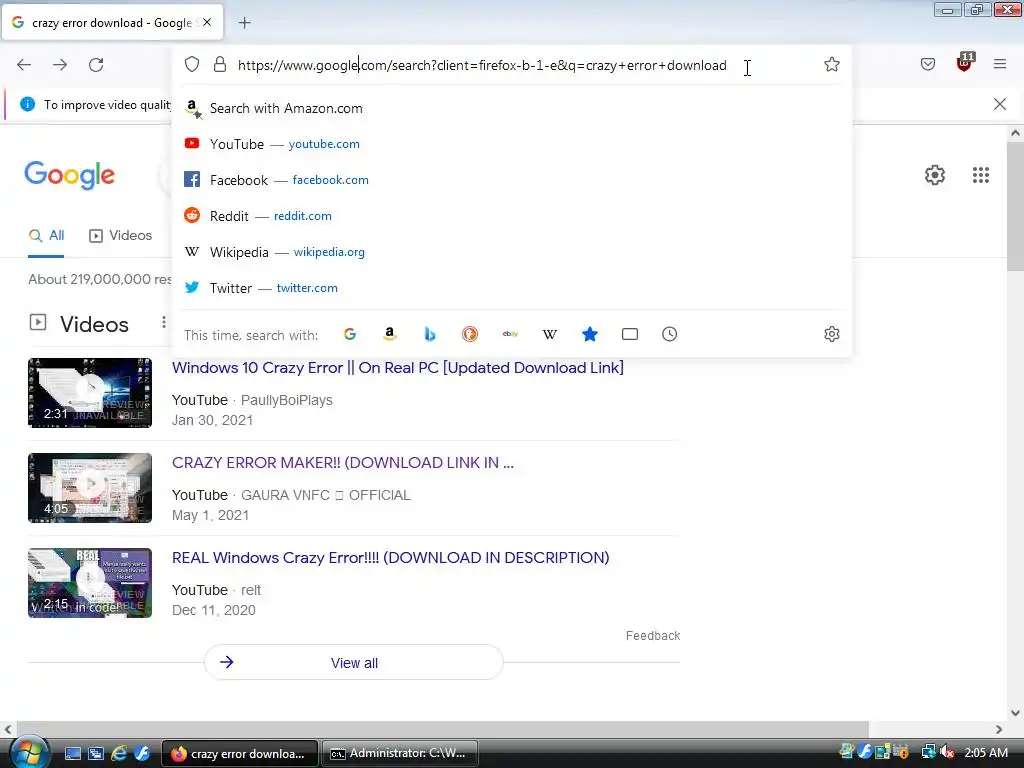The image size is (1024, 768).
Task: Search this time with Wikipedia icon
Action: tap(550, 334)
